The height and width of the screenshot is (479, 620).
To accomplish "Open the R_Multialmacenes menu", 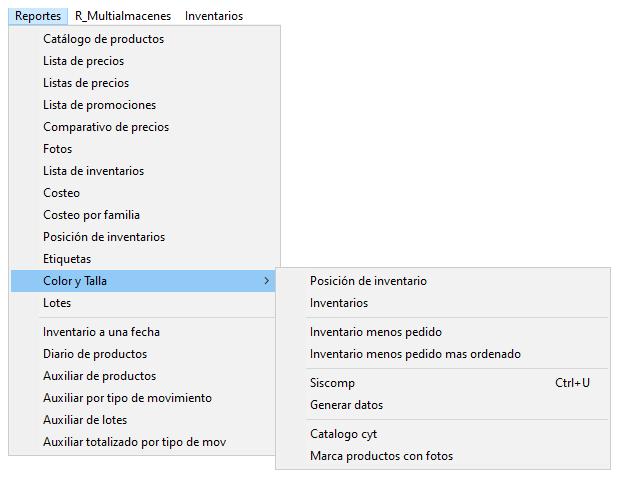I will [x=123, y=16].
